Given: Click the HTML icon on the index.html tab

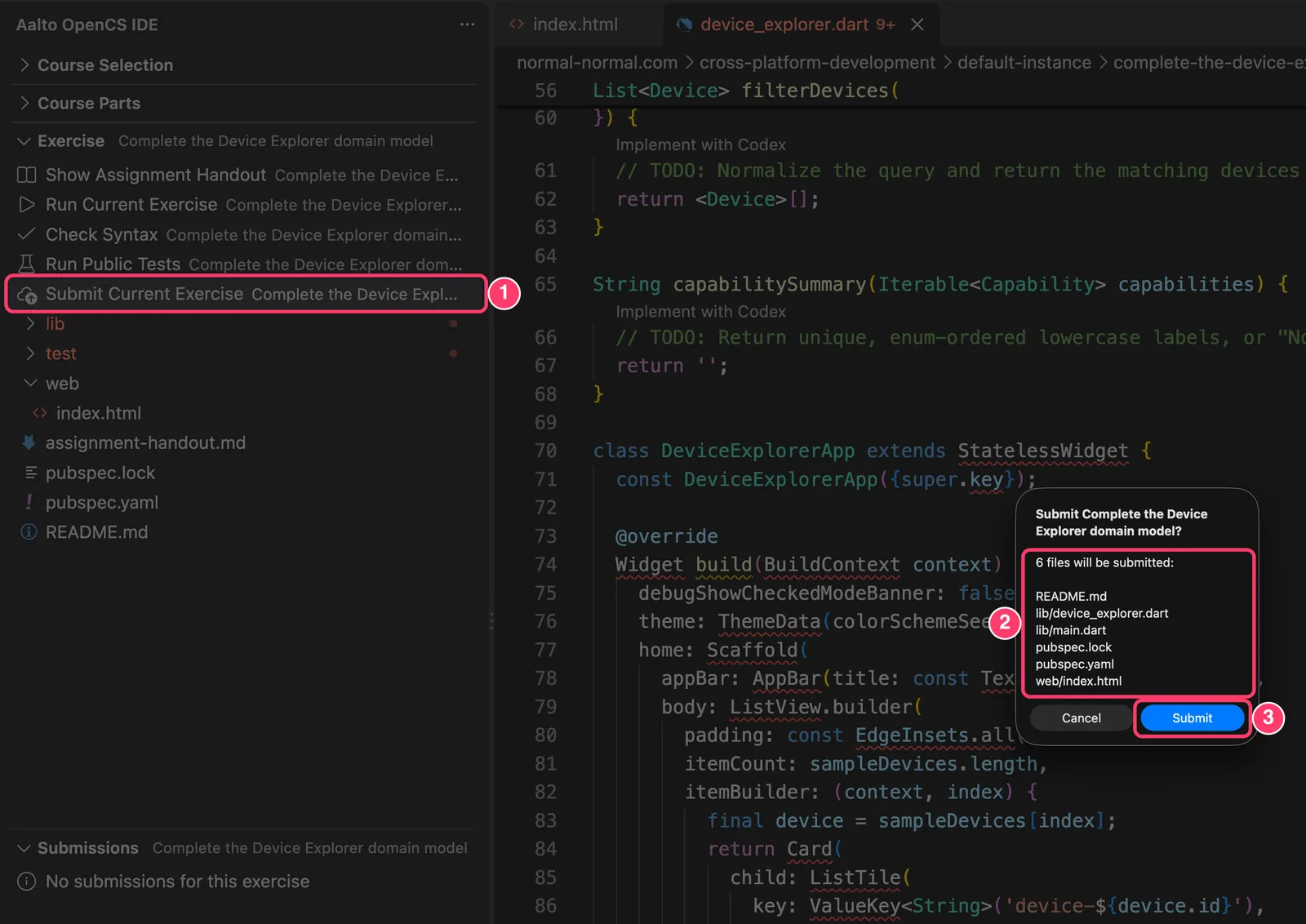Looking at the screenshot, I should click(516, 24).
